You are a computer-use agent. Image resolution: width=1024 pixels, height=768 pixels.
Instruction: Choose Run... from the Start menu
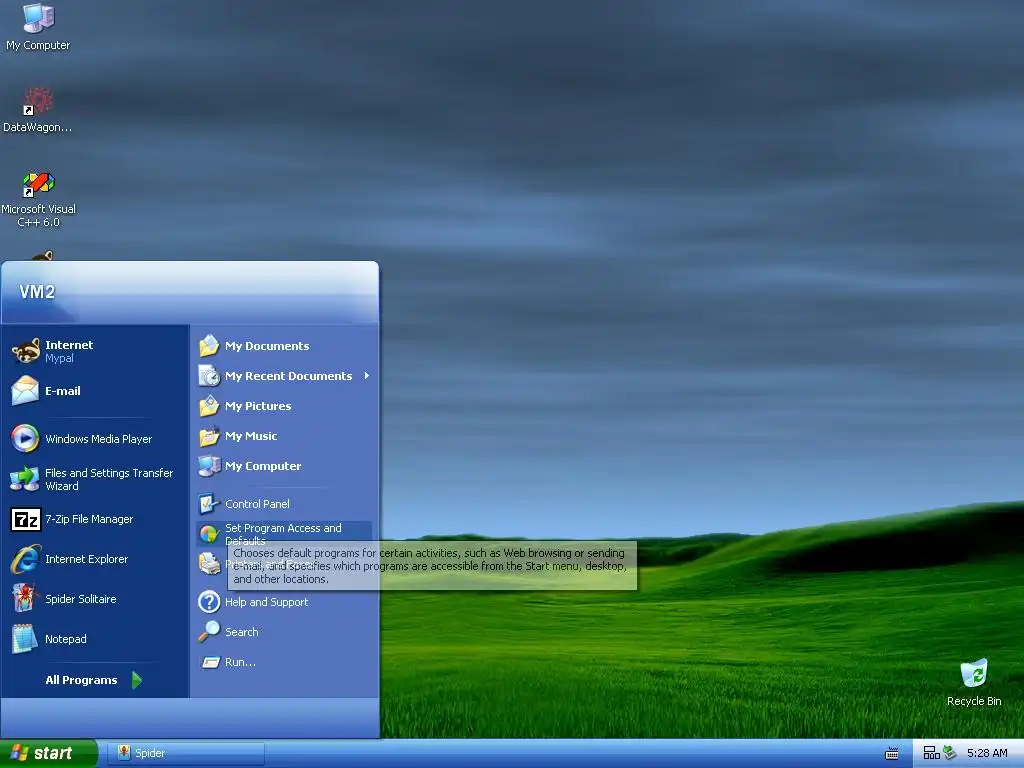tap(284, 662)
